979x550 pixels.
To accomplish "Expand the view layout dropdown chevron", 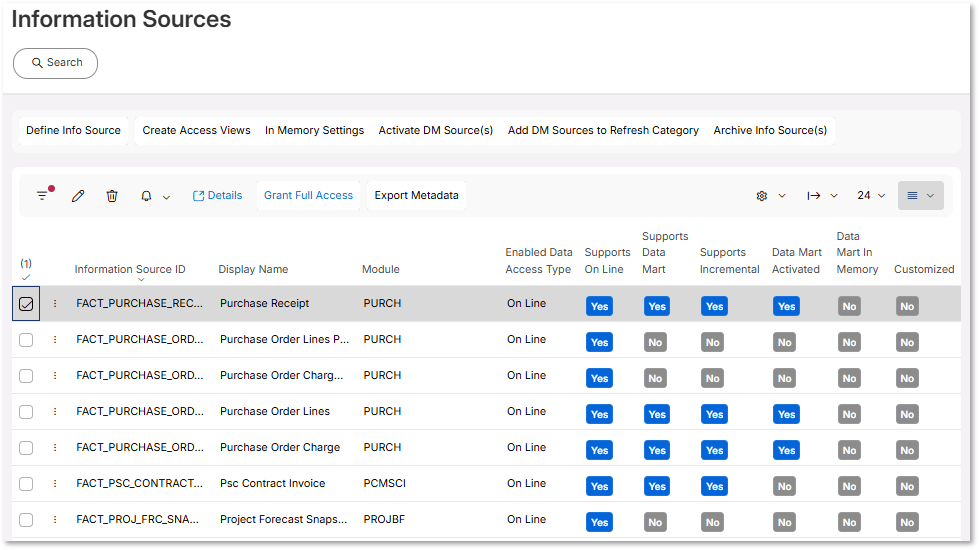I will 930,196.
